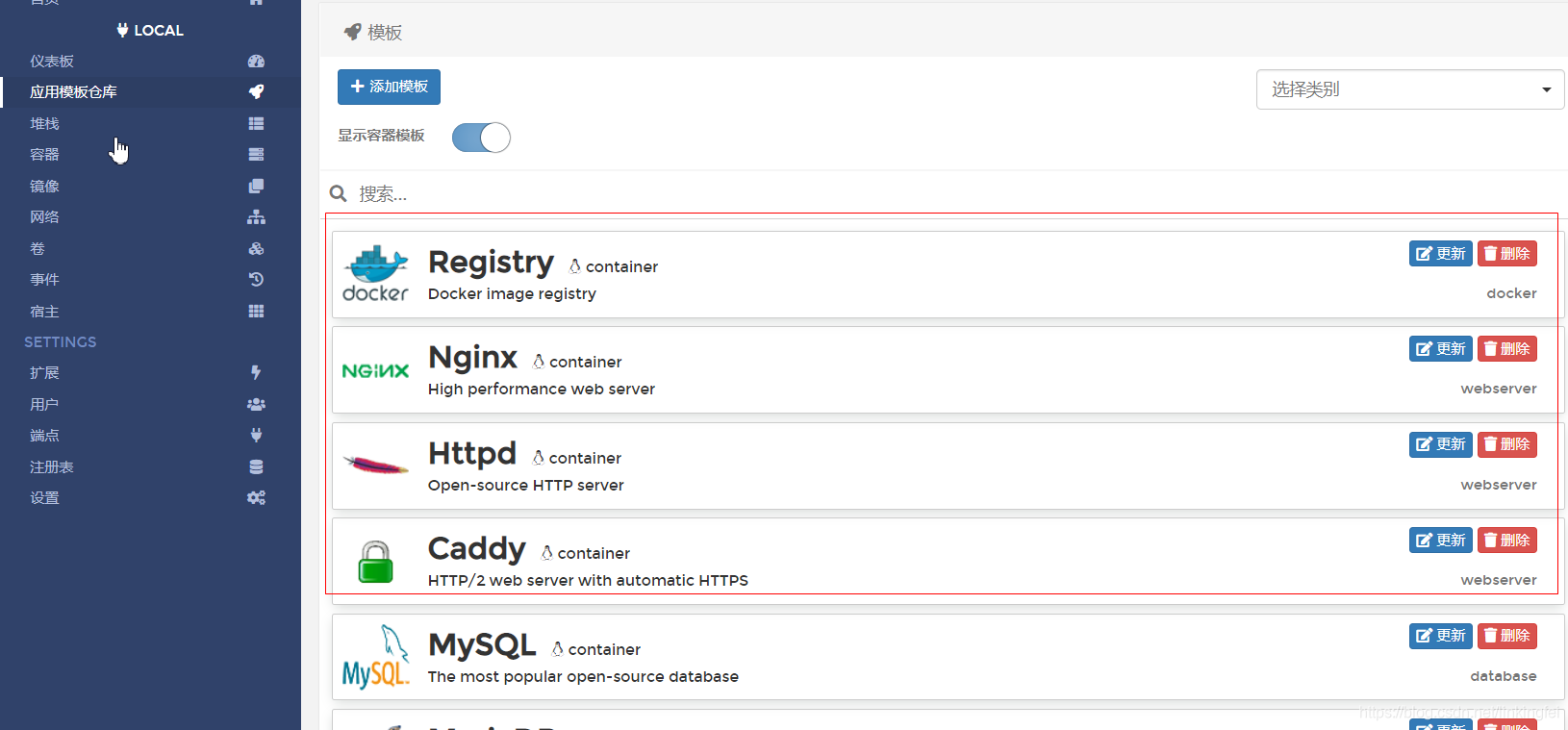This screenshot has width=1568, height=730.
Task: Click the Nginx logo thumbnail
Action: coord(375,370)
